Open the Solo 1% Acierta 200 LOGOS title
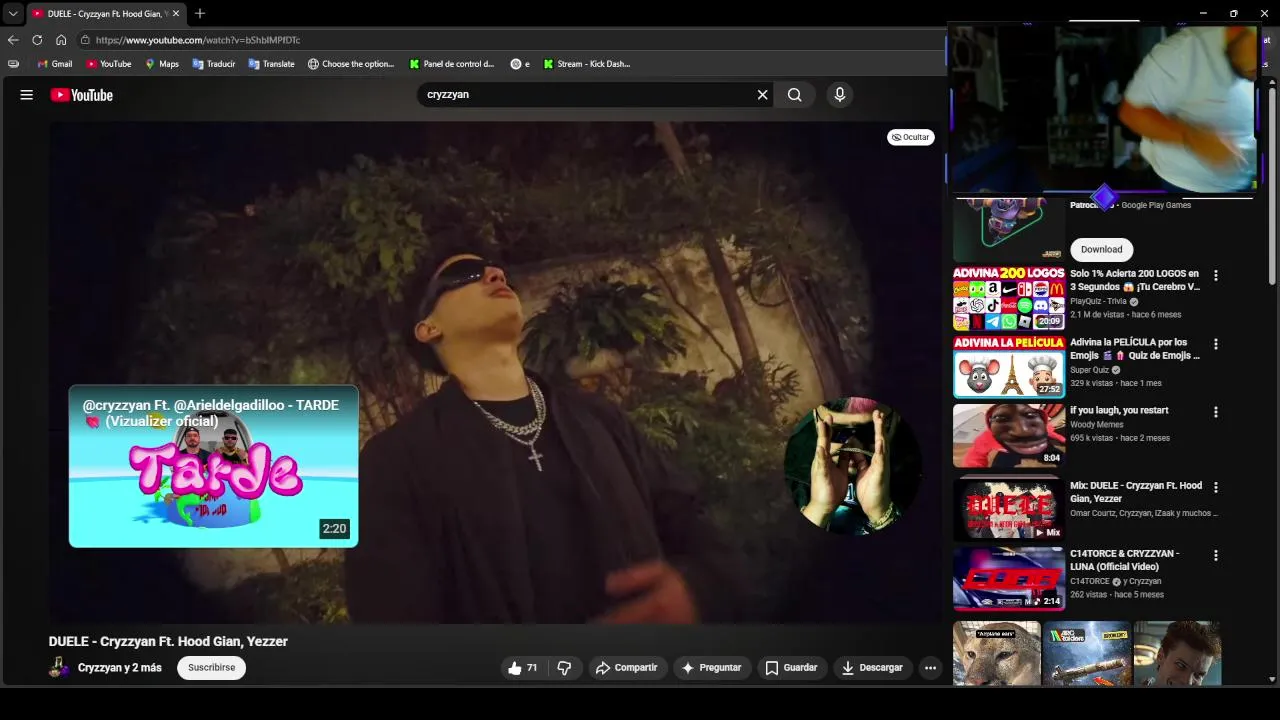The image size is (1280, 720). [x=1135, y=280]
